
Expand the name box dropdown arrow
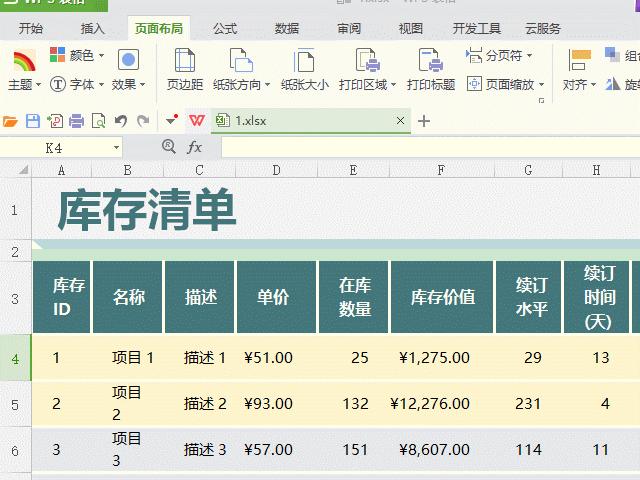[116, 148]
